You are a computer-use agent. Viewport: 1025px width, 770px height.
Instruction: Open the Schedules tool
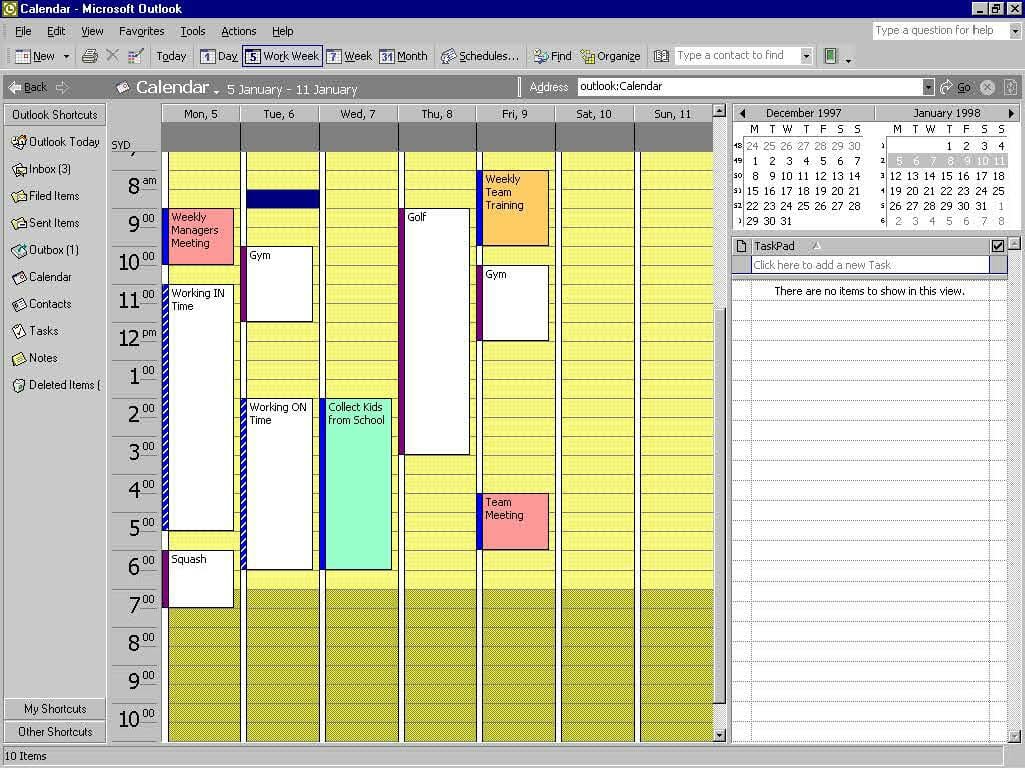(480, 56)
